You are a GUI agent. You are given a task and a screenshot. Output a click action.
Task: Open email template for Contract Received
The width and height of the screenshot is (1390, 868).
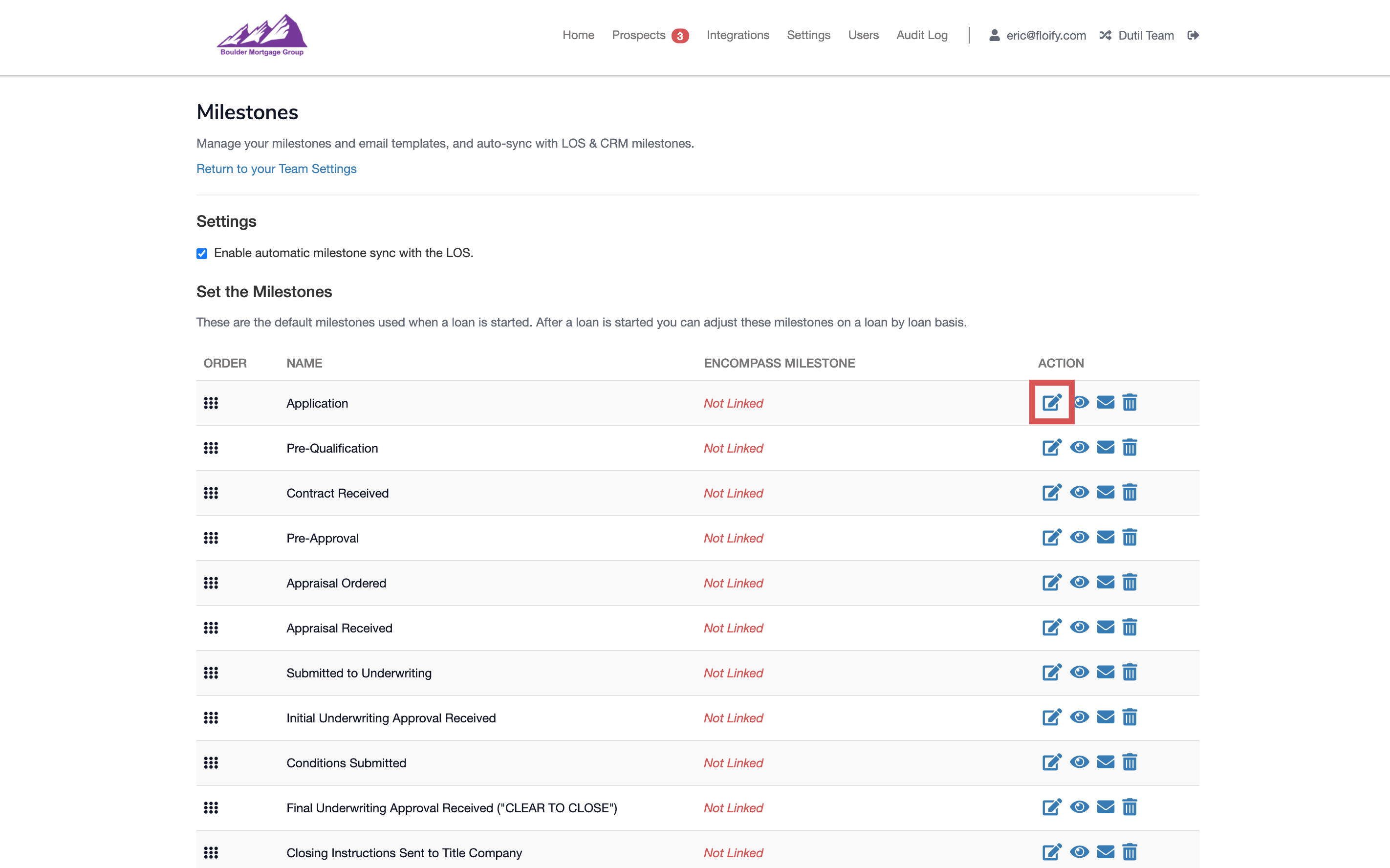(x=1106, y=492)
